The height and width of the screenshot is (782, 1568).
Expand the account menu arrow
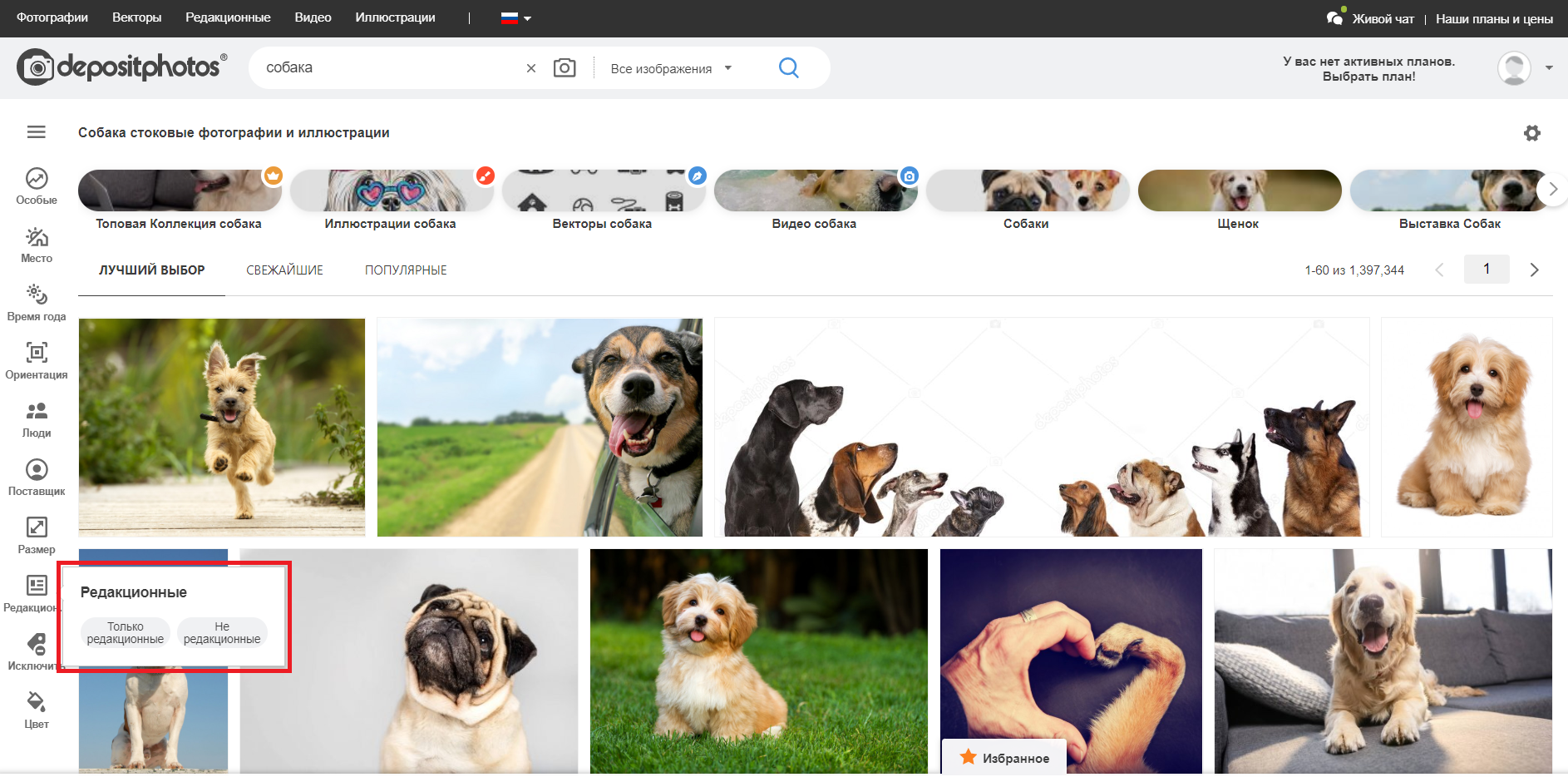coord(1549,68)
